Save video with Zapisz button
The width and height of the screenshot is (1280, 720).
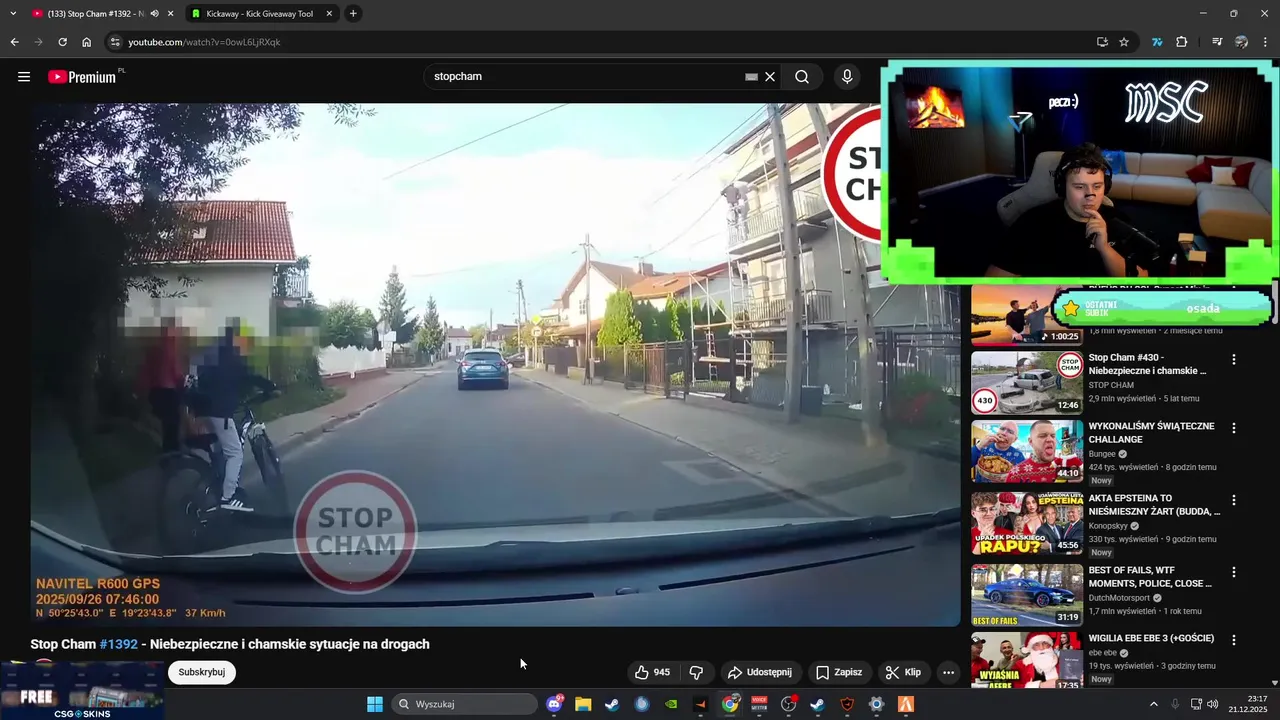point(838,673)
